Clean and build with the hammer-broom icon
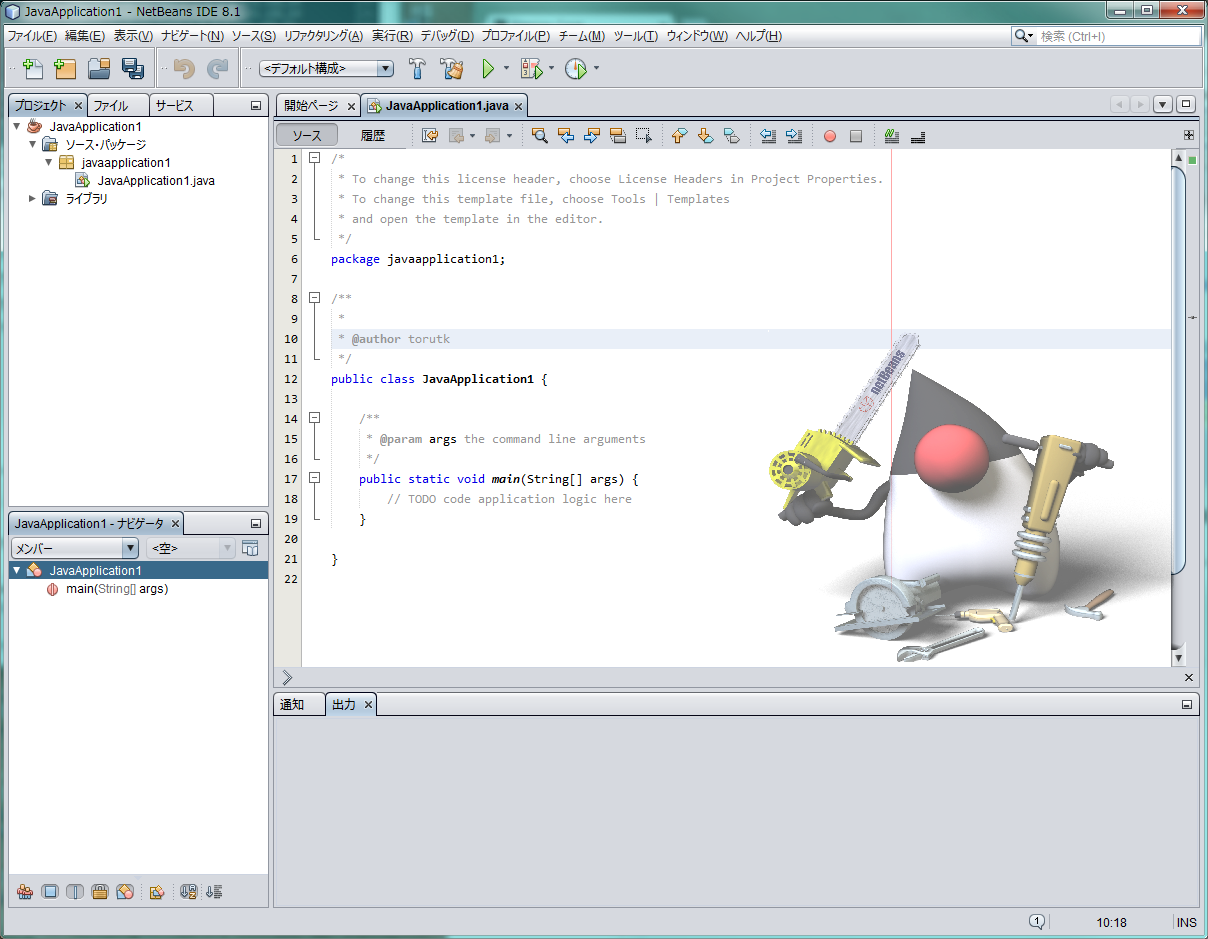 [x=452, y=69]
